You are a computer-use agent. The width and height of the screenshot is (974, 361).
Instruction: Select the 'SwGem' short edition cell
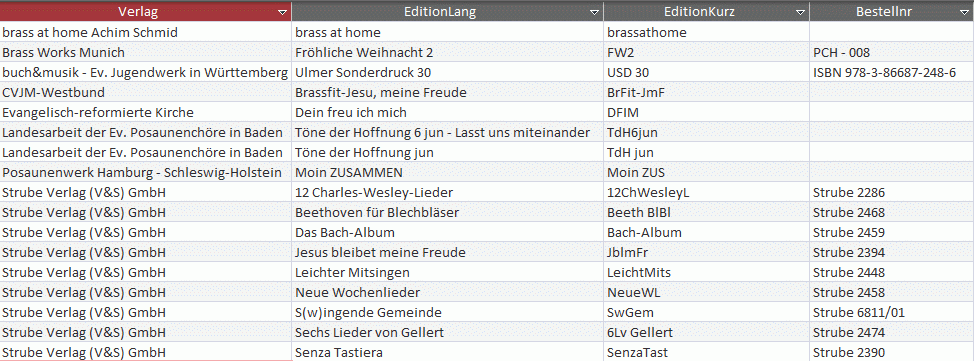point(706,313)
